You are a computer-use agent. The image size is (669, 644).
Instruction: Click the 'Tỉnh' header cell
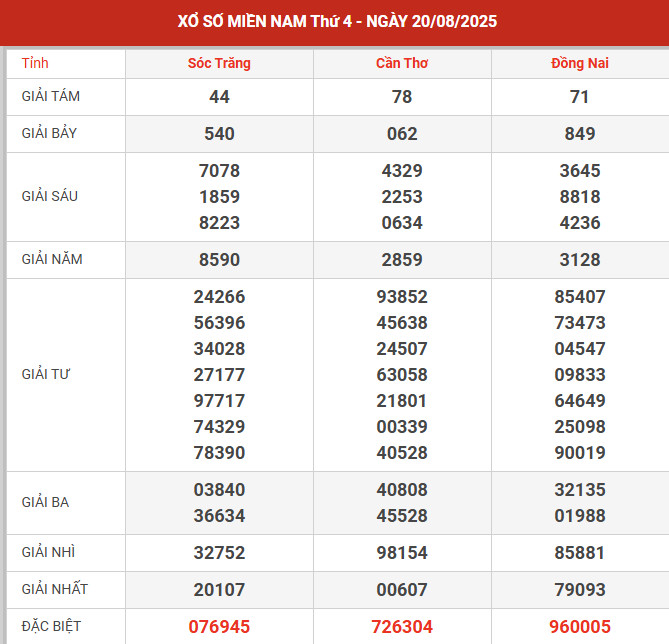coord(35,63)
